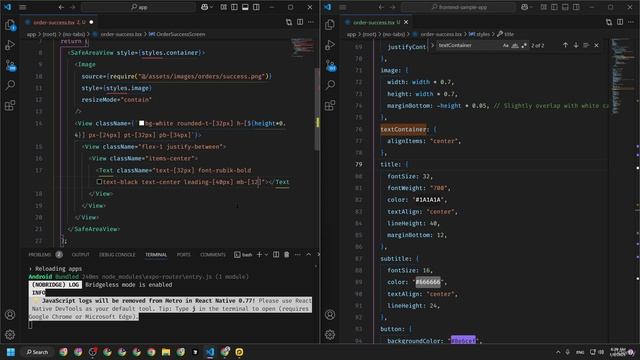640x360 pixels.
Task: Go to previous find match
Action: pyautogui.click(x=565, y=45)
